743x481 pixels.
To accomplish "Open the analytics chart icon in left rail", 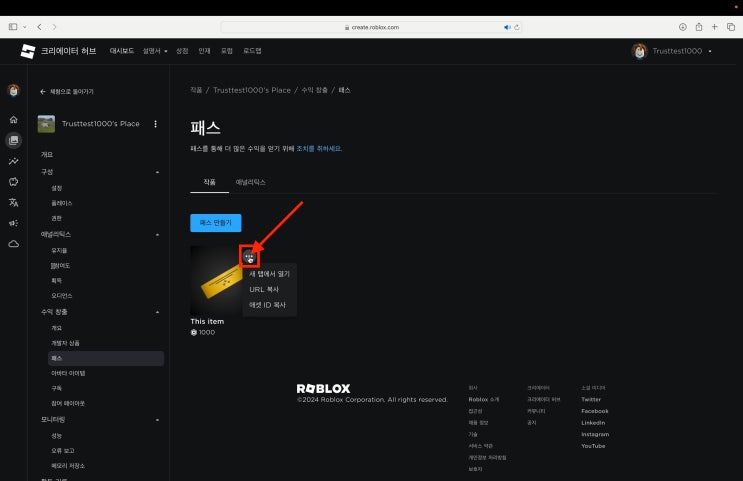I will pyautogui.click(x=13, y=161).
